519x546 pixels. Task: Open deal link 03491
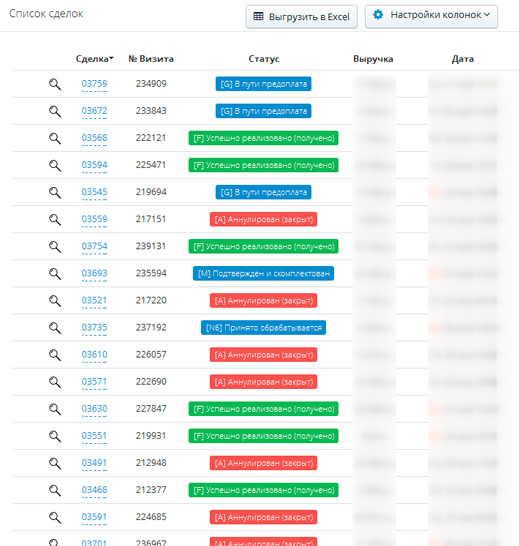tap(94, 463)
